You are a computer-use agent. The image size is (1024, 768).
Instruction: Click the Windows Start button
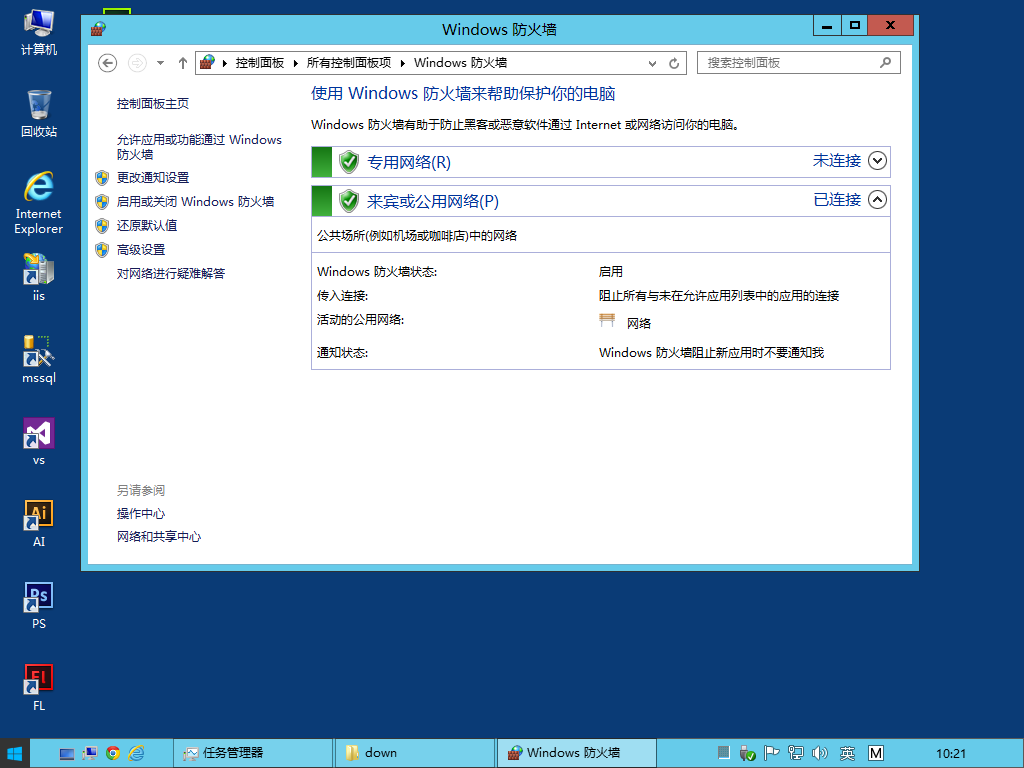coord(14,754)
